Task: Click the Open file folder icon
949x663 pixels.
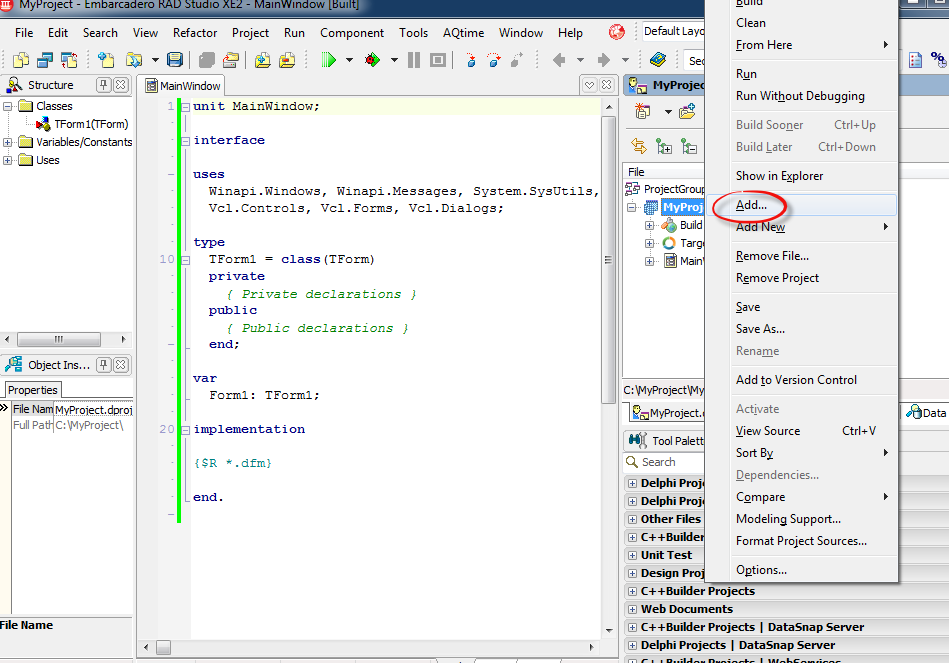Action: 133,60
